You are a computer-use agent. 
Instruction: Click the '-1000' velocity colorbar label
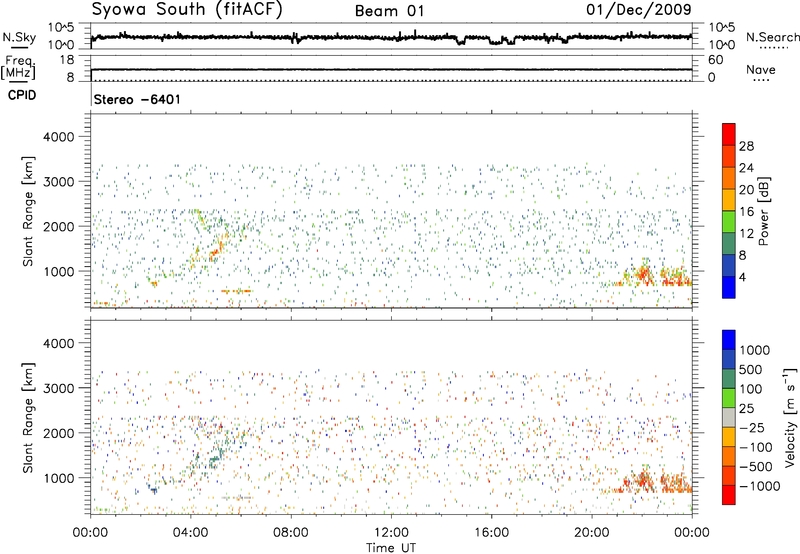click(759, 486)
